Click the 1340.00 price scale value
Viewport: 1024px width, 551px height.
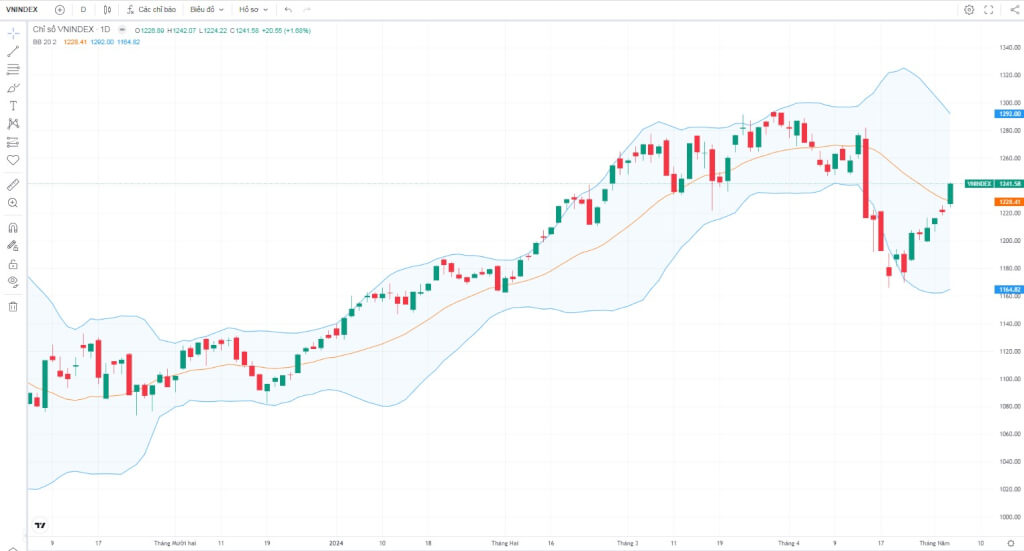click(1010, 48)
